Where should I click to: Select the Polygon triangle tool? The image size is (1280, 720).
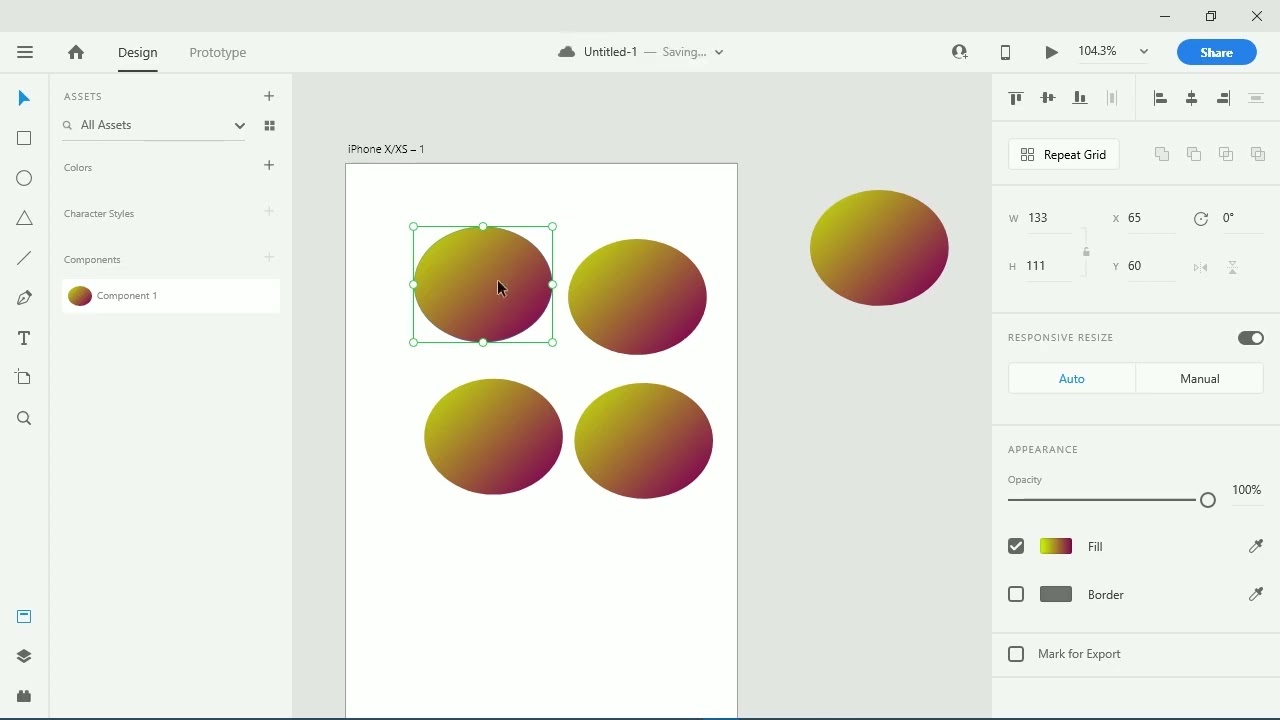[x=24, y=218]
